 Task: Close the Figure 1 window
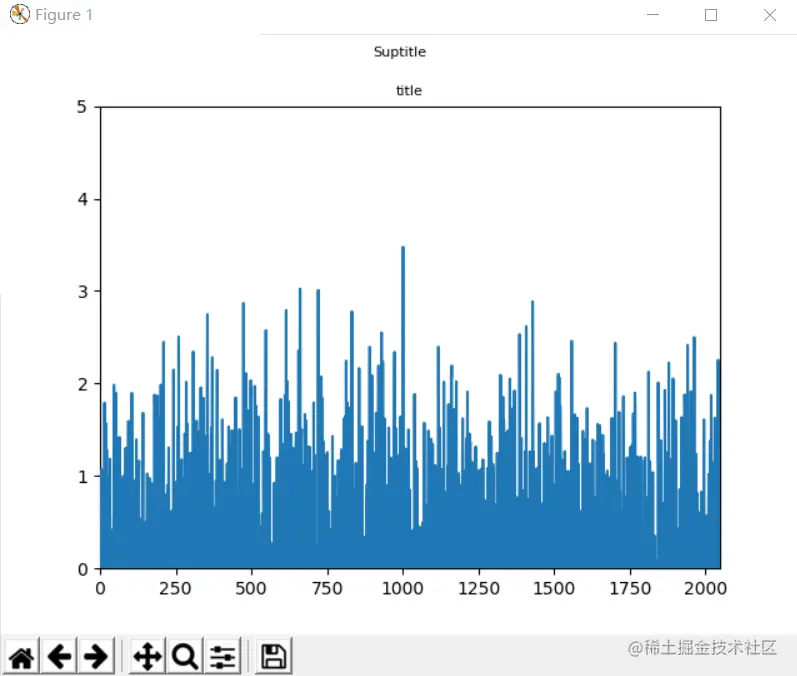click(x=770, y=15)
